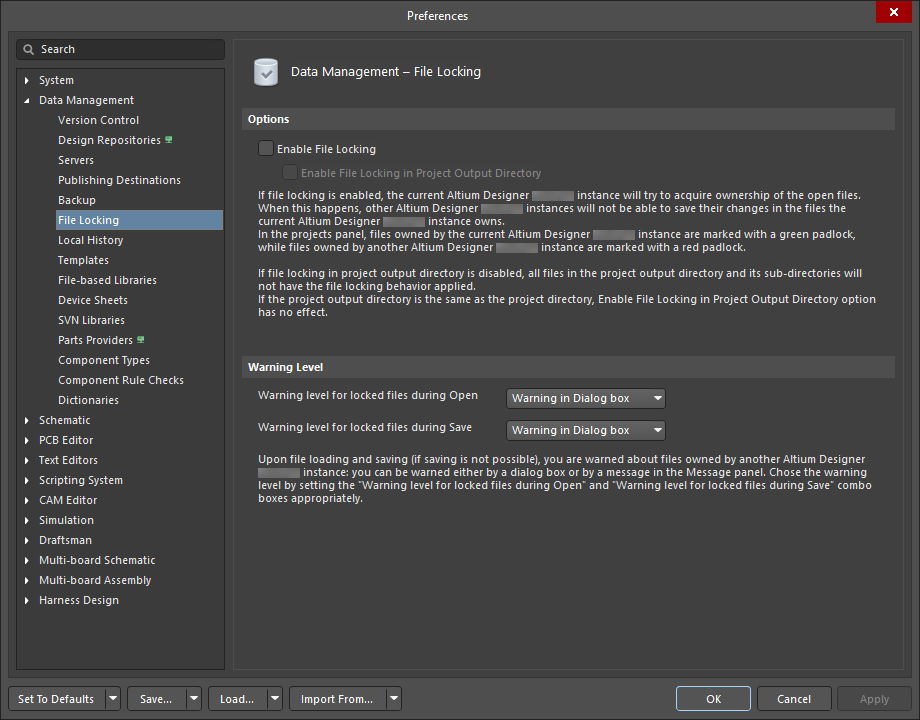Image resolution: width=920 pixels, height=720 pixels.
Task: Select Version Control in the tree
Action: tap(98, 120)
